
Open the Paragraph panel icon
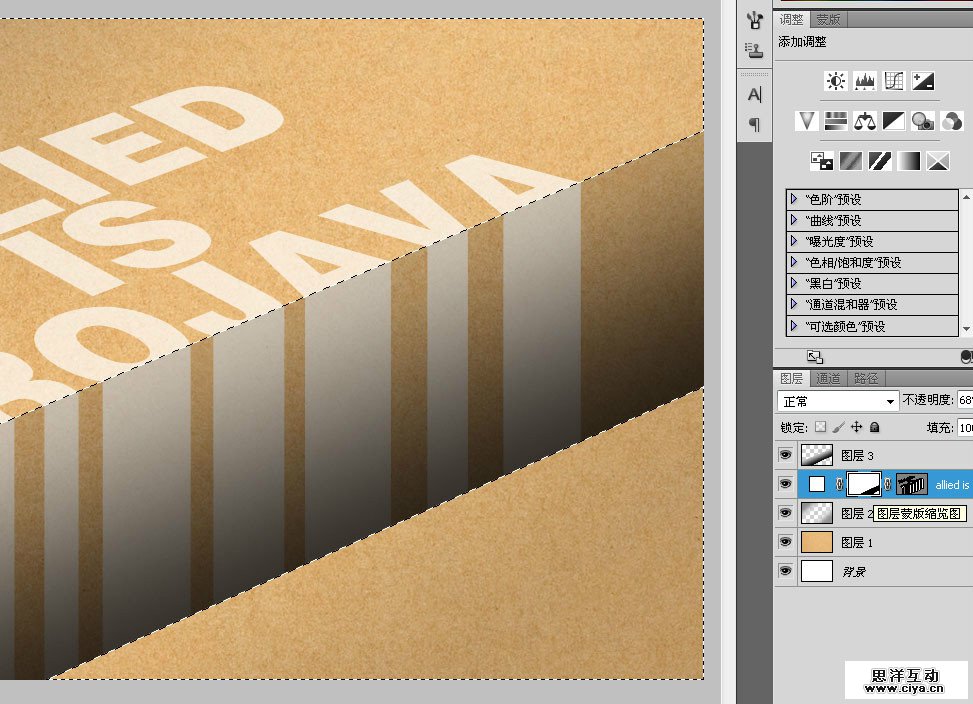pos(754,125)
